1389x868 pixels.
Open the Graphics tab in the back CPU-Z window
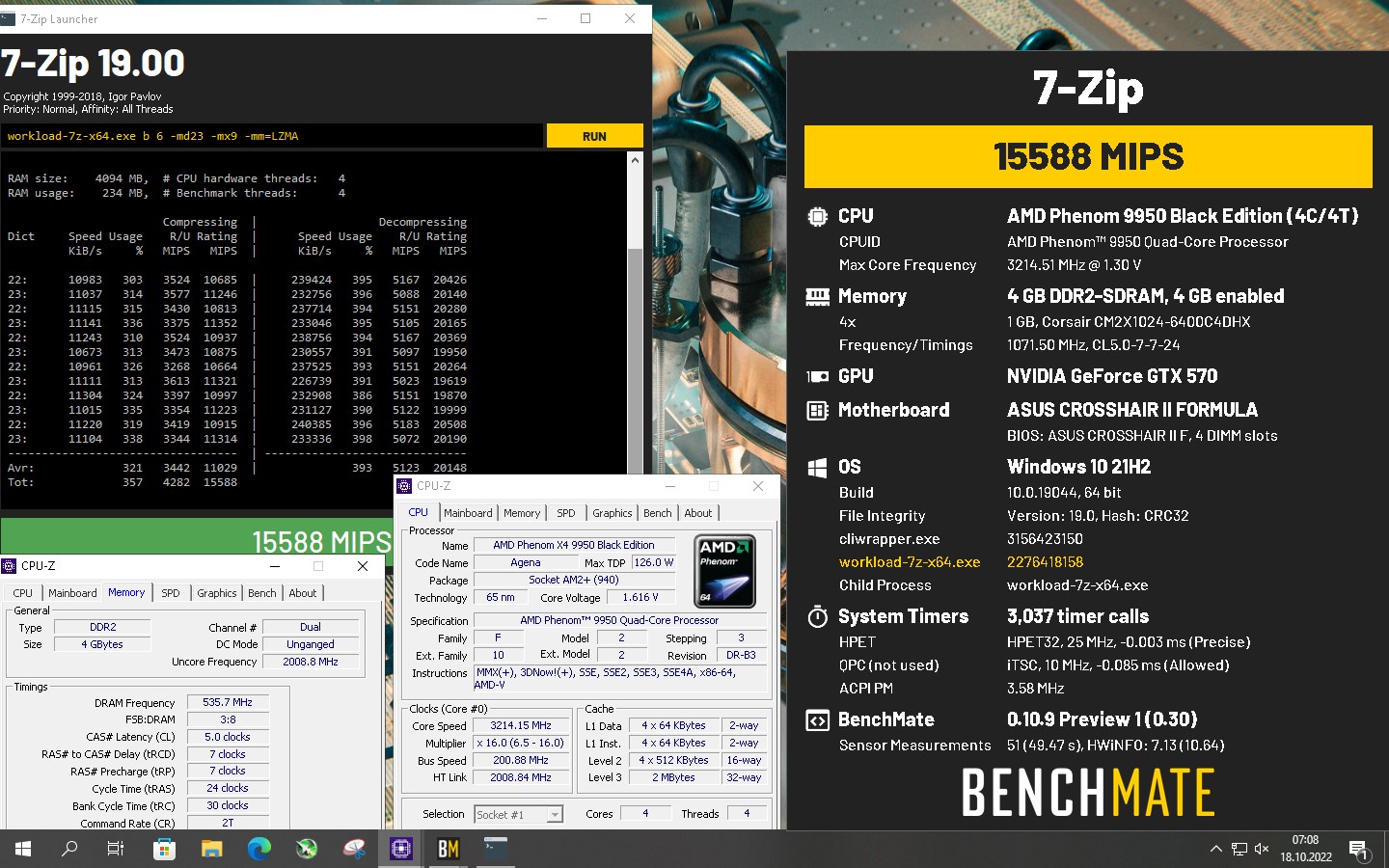[217, 593]
